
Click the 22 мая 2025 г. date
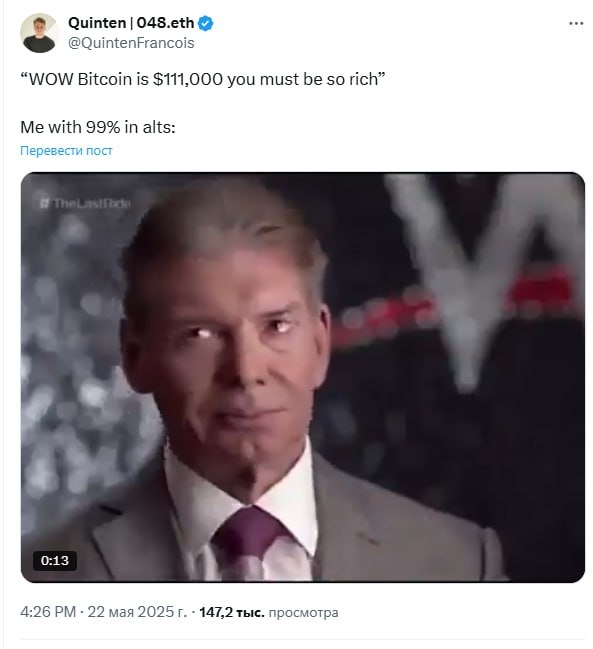pyautogui.click(x=137, y=612)
